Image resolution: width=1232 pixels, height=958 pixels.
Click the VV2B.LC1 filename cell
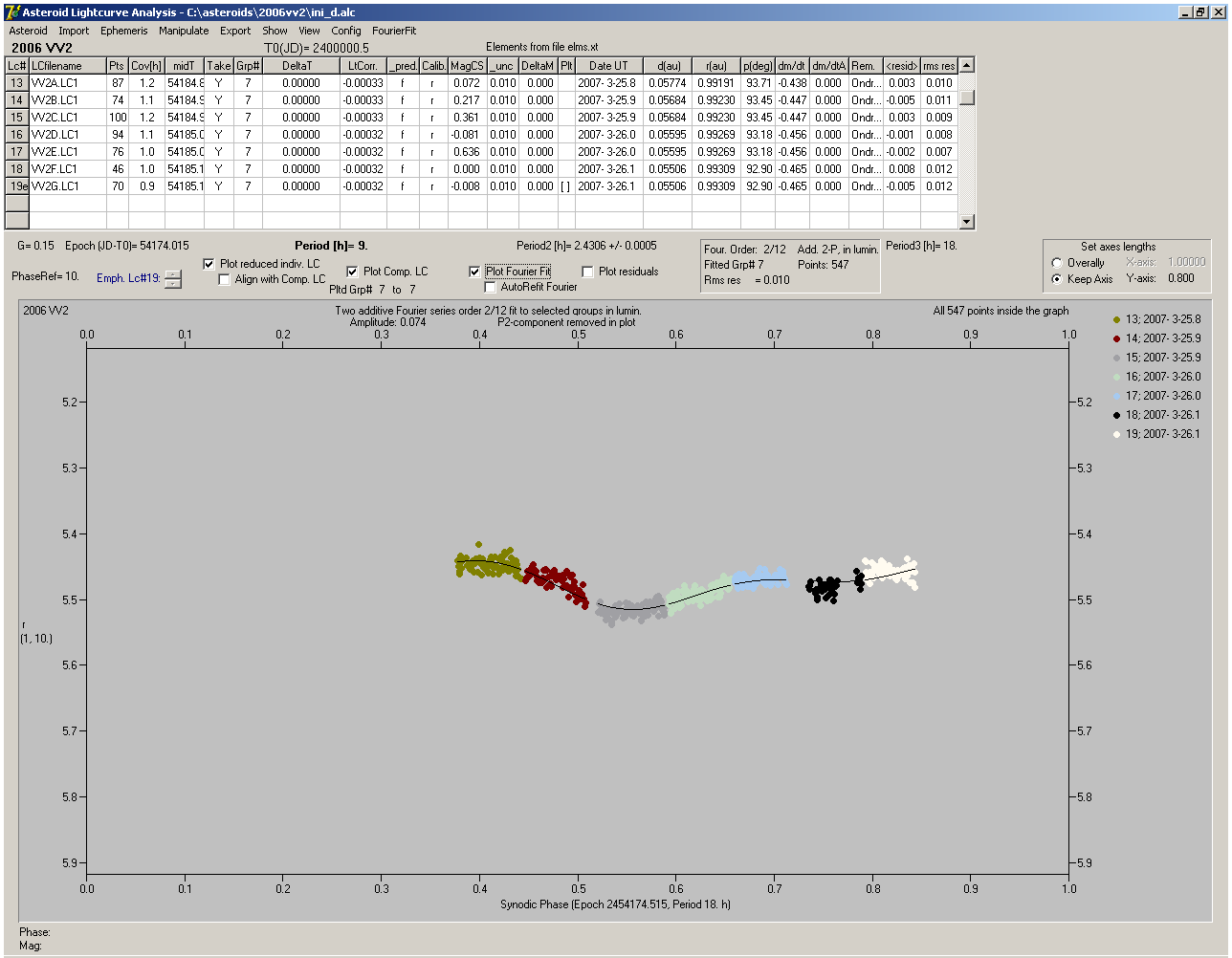pyautogui.click(x=67, y=100)
